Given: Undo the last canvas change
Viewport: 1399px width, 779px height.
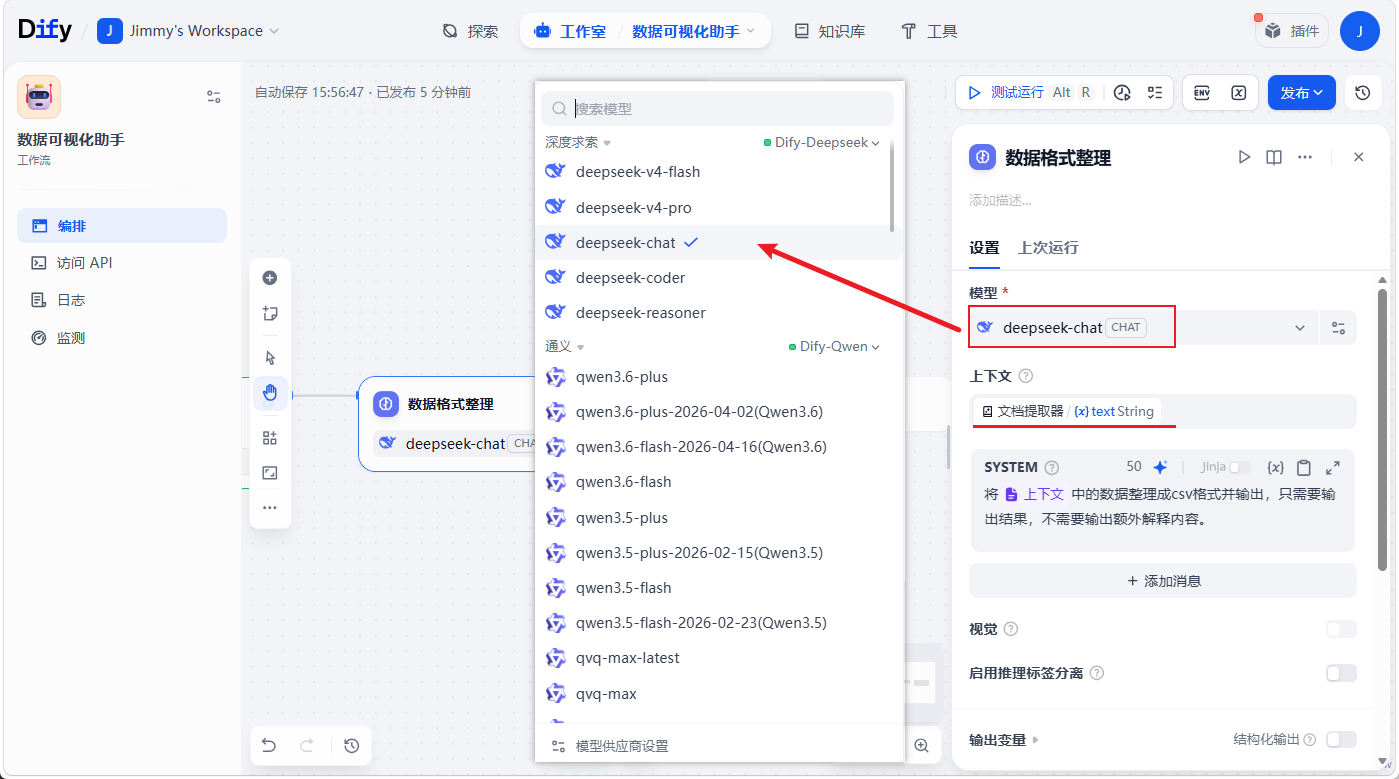Looking at the screenshot, I should 269,745.
